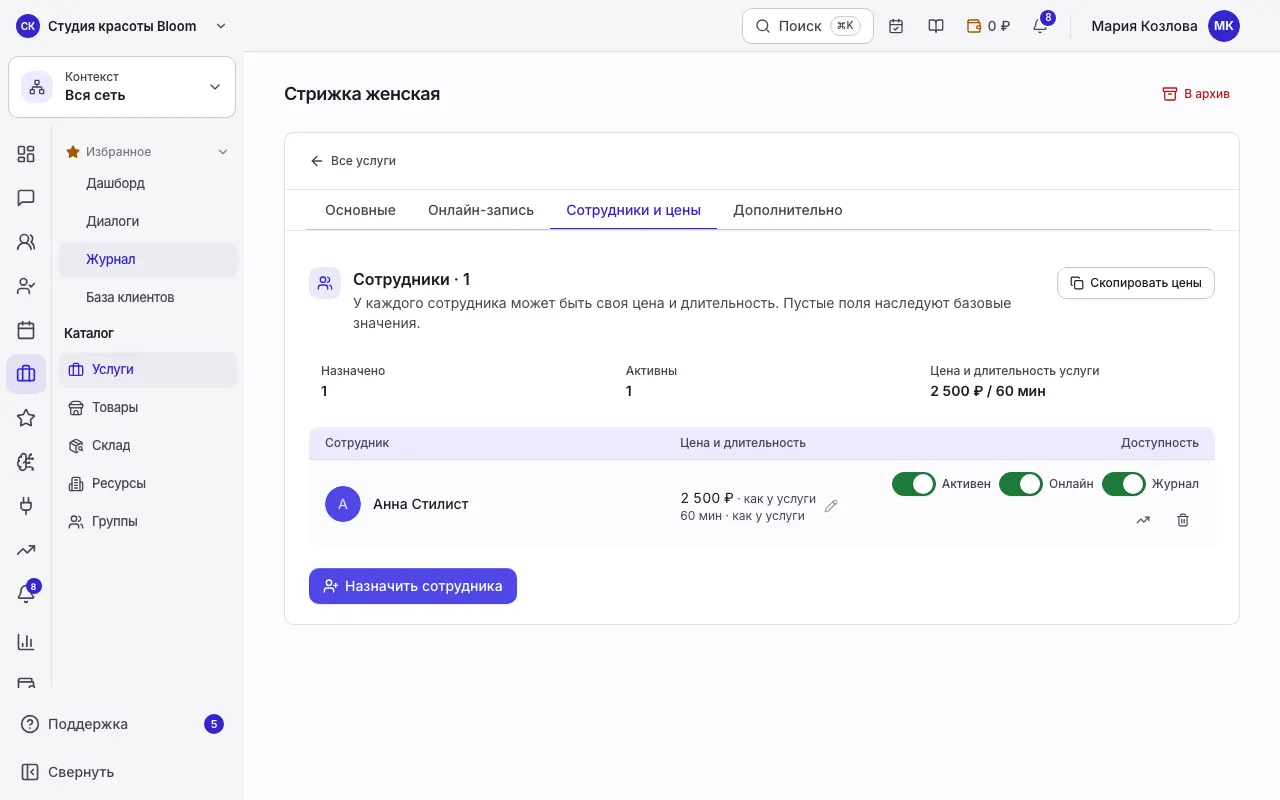Screen dimensions: 1280x800
Task: Click the Назначить сотрудника button
Action: coord(413,586)
